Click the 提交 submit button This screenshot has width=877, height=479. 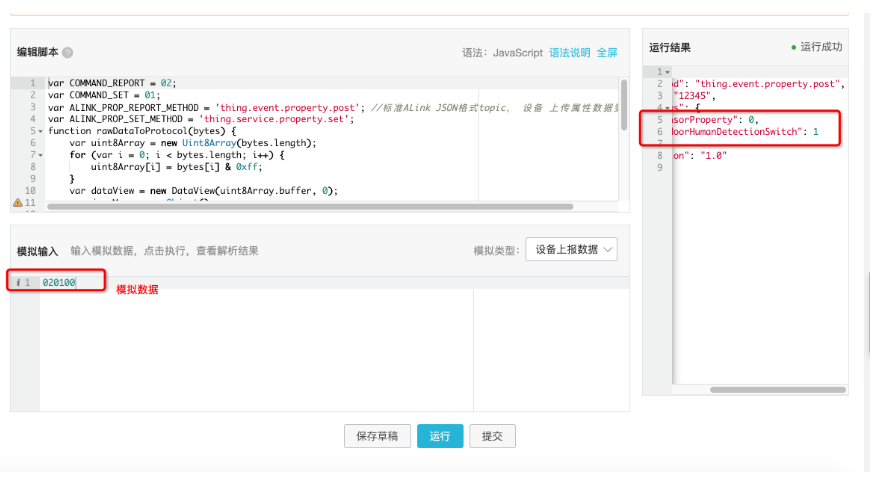point(492,436)
